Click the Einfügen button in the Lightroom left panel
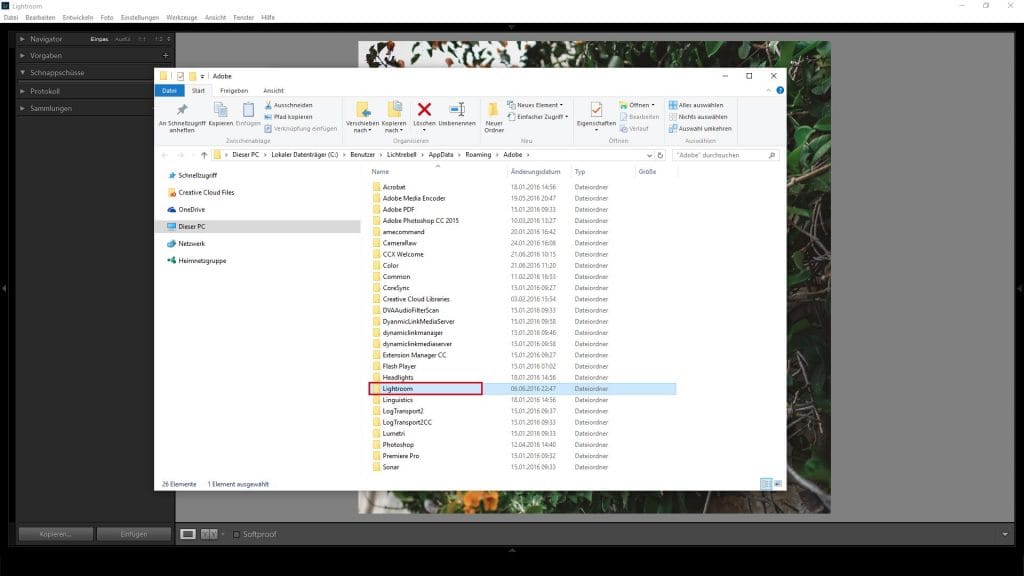The image size is (1024, 576). tap(134, 534)
